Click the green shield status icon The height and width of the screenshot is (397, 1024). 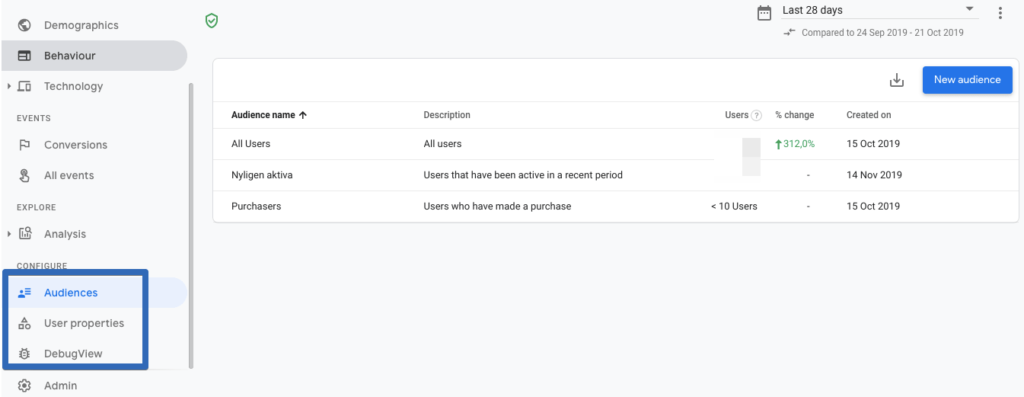(212, 21)
